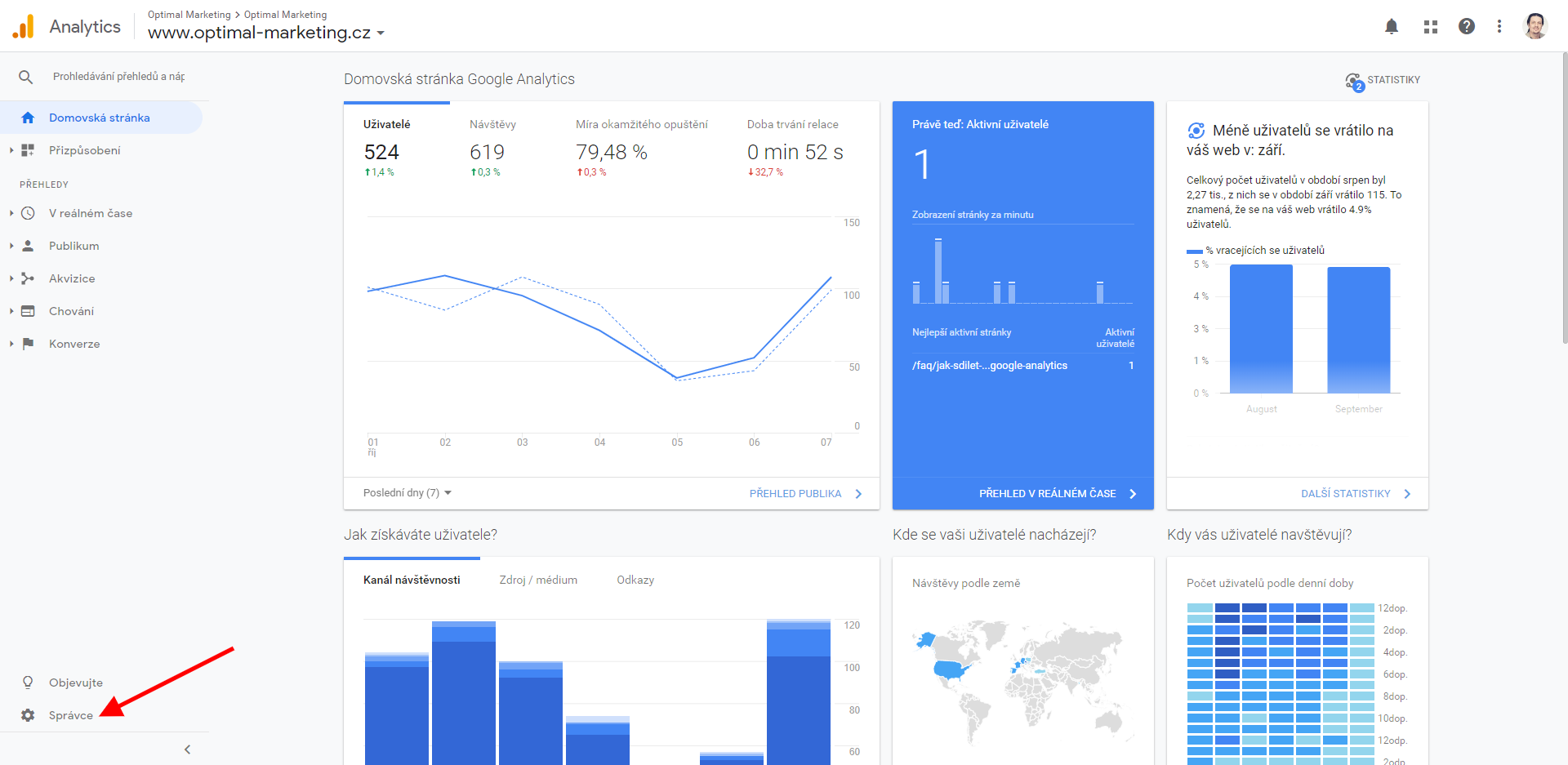Click the Správce gear icon

[x=28, y=715]
